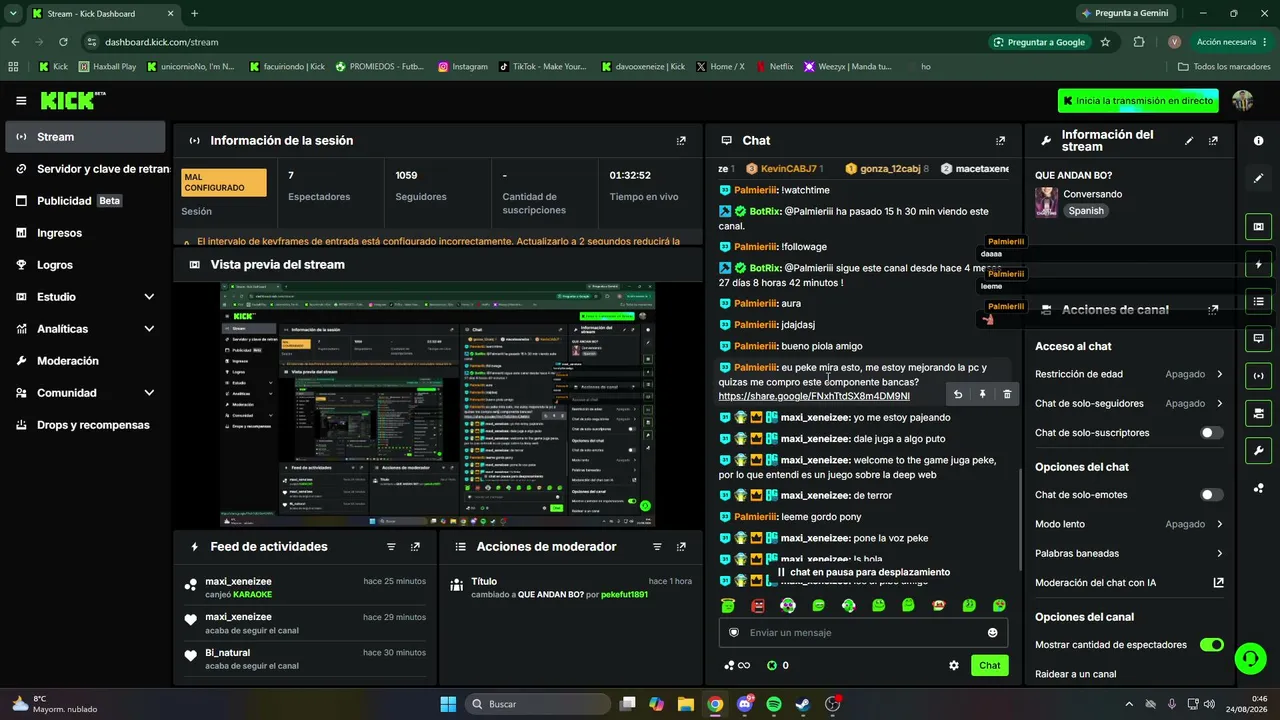The image size is (1280, 720).
Task: Pop out the Chat panel
Action: coord(1000,141)
